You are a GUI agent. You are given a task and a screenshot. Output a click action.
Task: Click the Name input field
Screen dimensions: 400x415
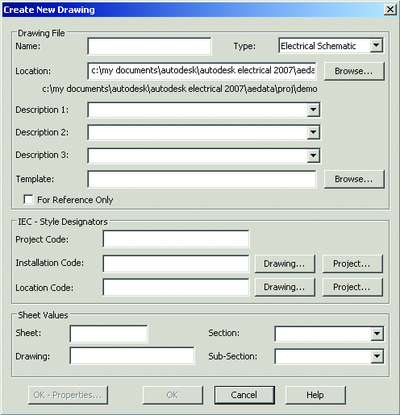pos(149,46)
